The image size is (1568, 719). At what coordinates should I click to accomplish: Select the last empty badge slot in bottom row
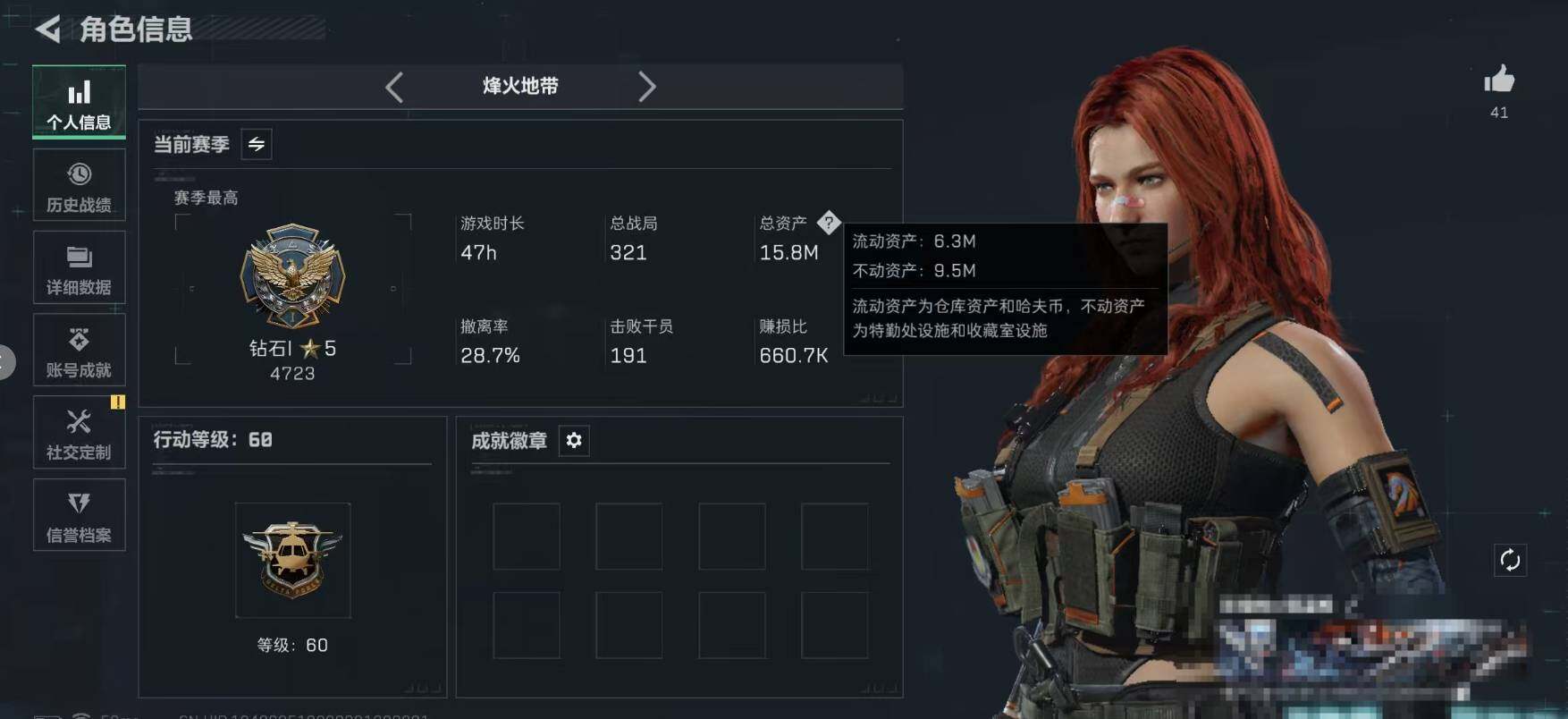pyautogui.click(x=834, y=625)
